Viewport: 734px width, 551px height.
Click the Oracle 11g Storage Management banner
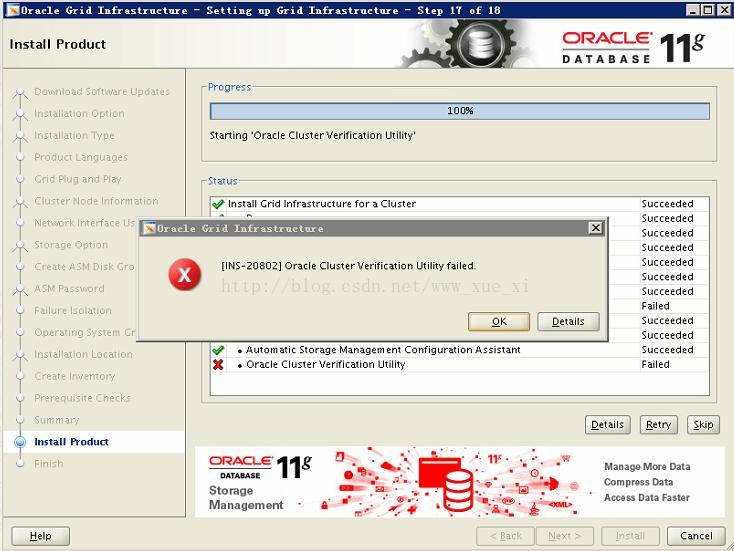pos(460,482)
